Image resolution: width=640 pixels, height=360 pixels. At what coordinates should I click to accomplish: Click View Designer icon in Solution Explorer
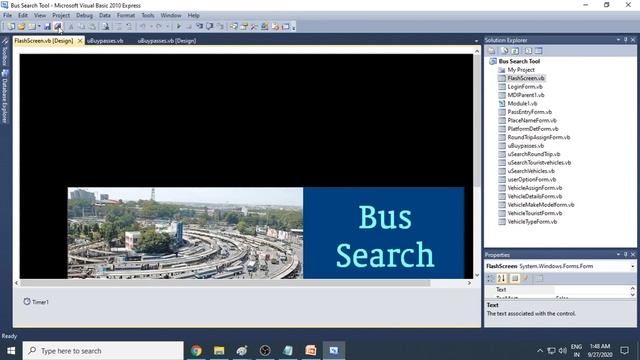pyautogui.click(x=539, y=51)
